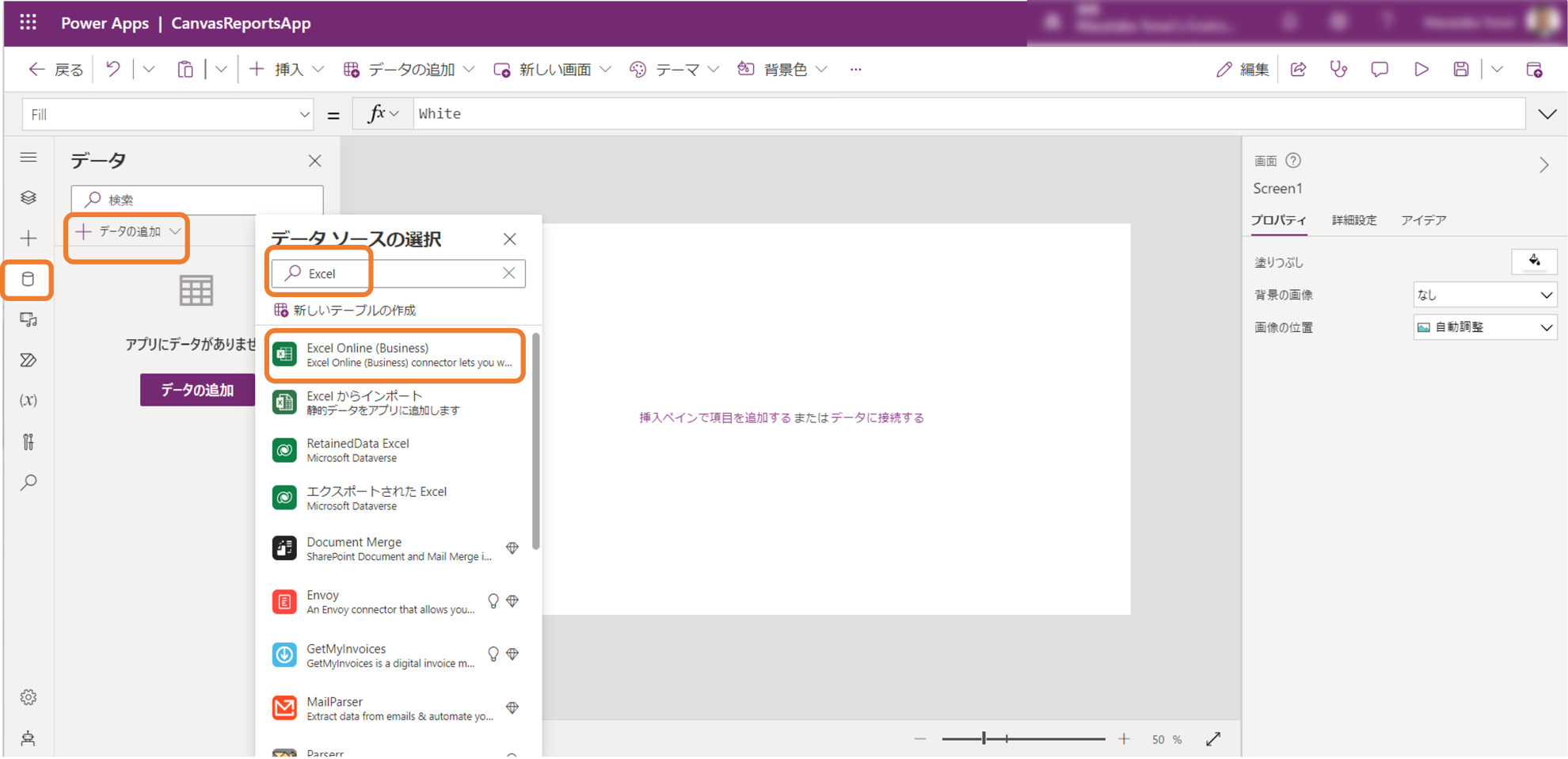The height and width of the screenshot is (759, 1568).
Task: Switch to the プロパティ tab
Action: [x=1279, y=220]
